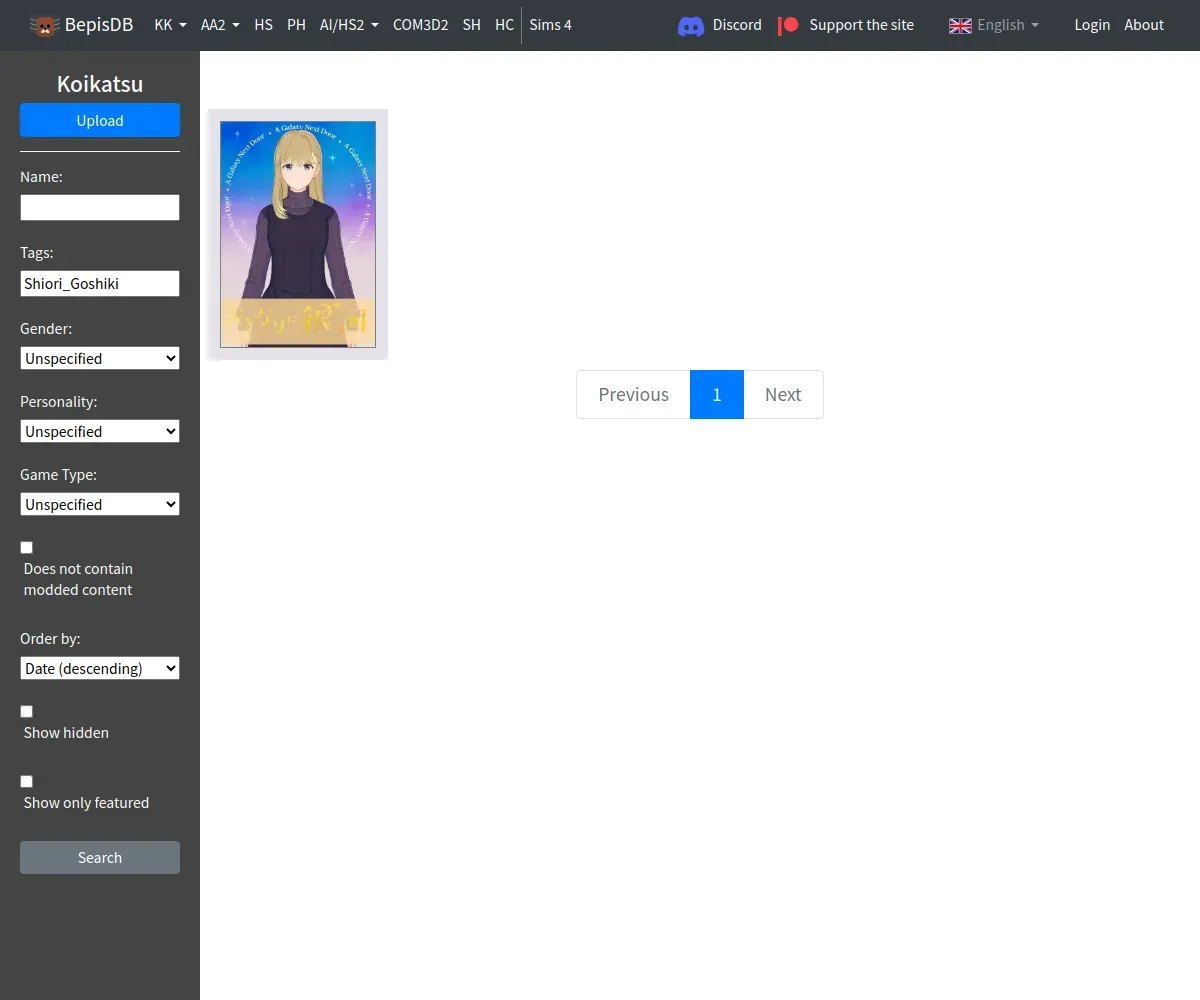This screenshot has width=1200, height=1000.
Task: Click the Tags field containing Shiori_Goshiki
Action: (x=100, y=283)
